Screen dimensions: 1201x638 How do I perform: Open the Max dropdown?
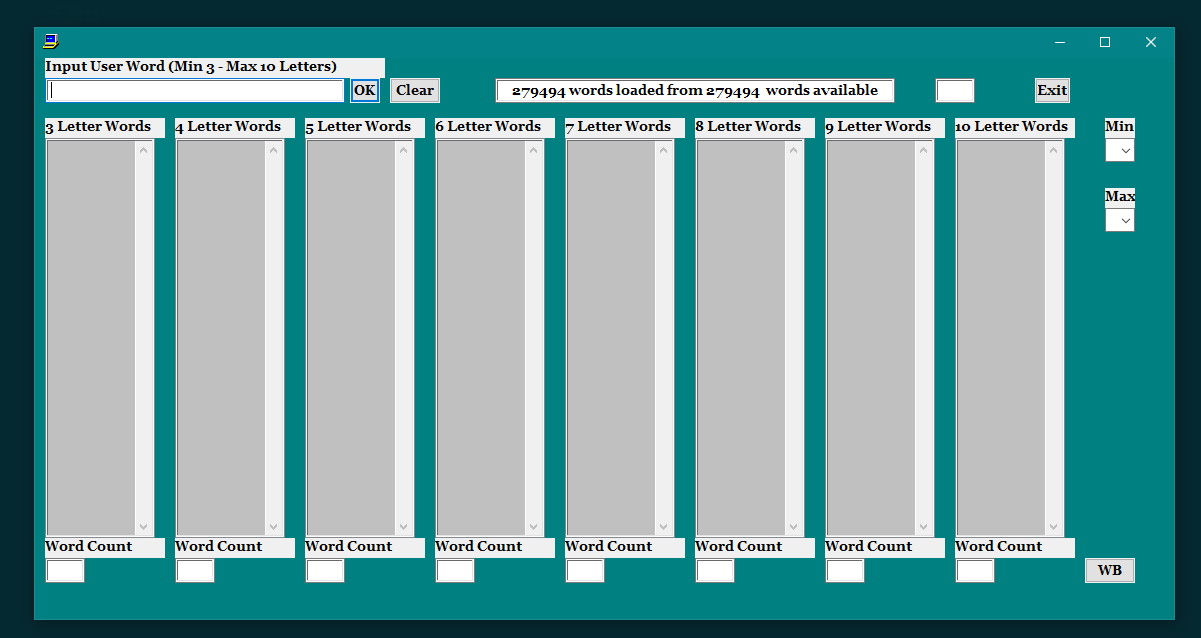tap(1120, 220)
